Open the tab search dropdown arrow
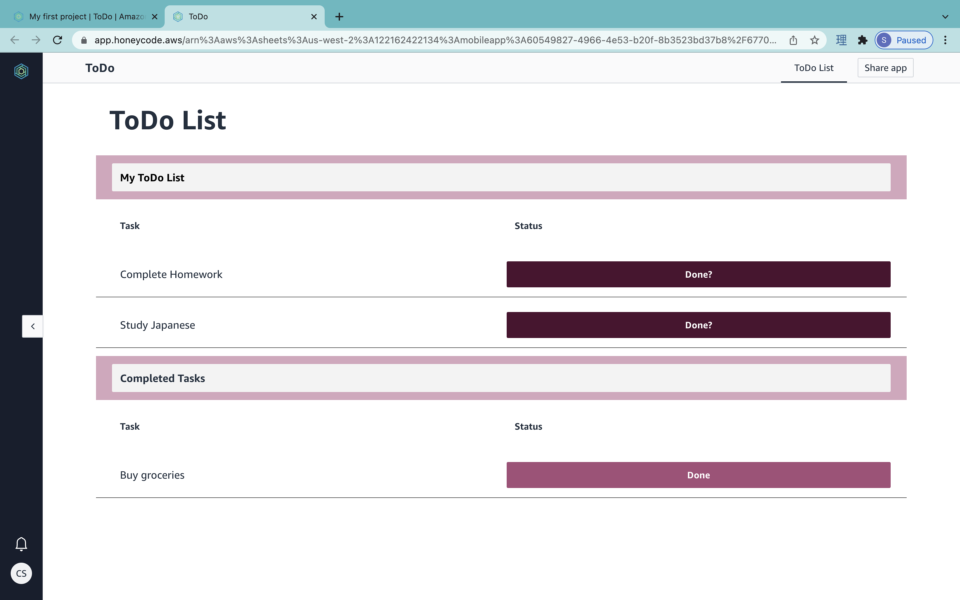The width and height of the screenshot is (960, 600). tap(944, 16)
